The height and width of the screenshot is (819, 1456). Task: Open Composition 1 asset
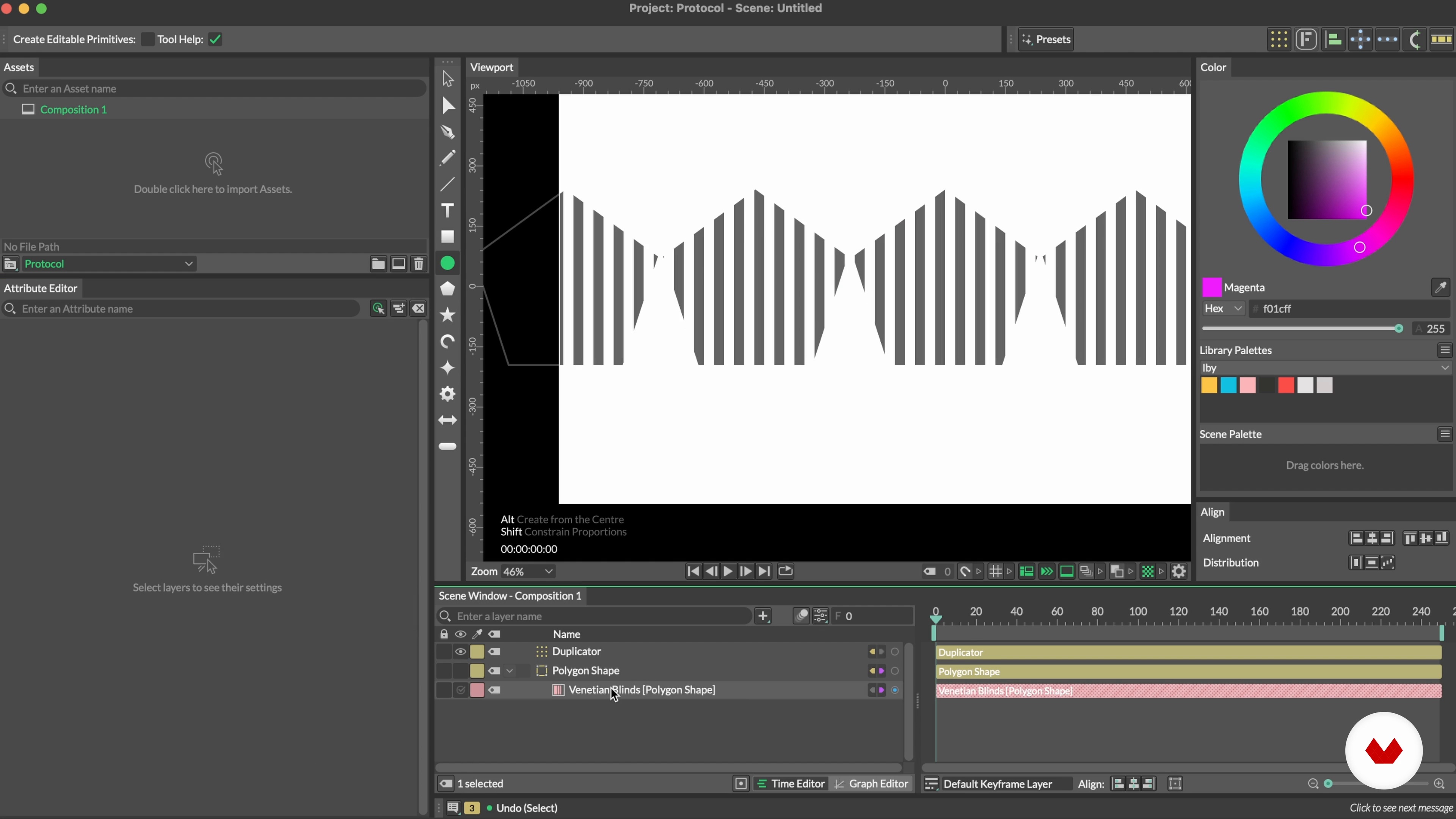point(74,110)
